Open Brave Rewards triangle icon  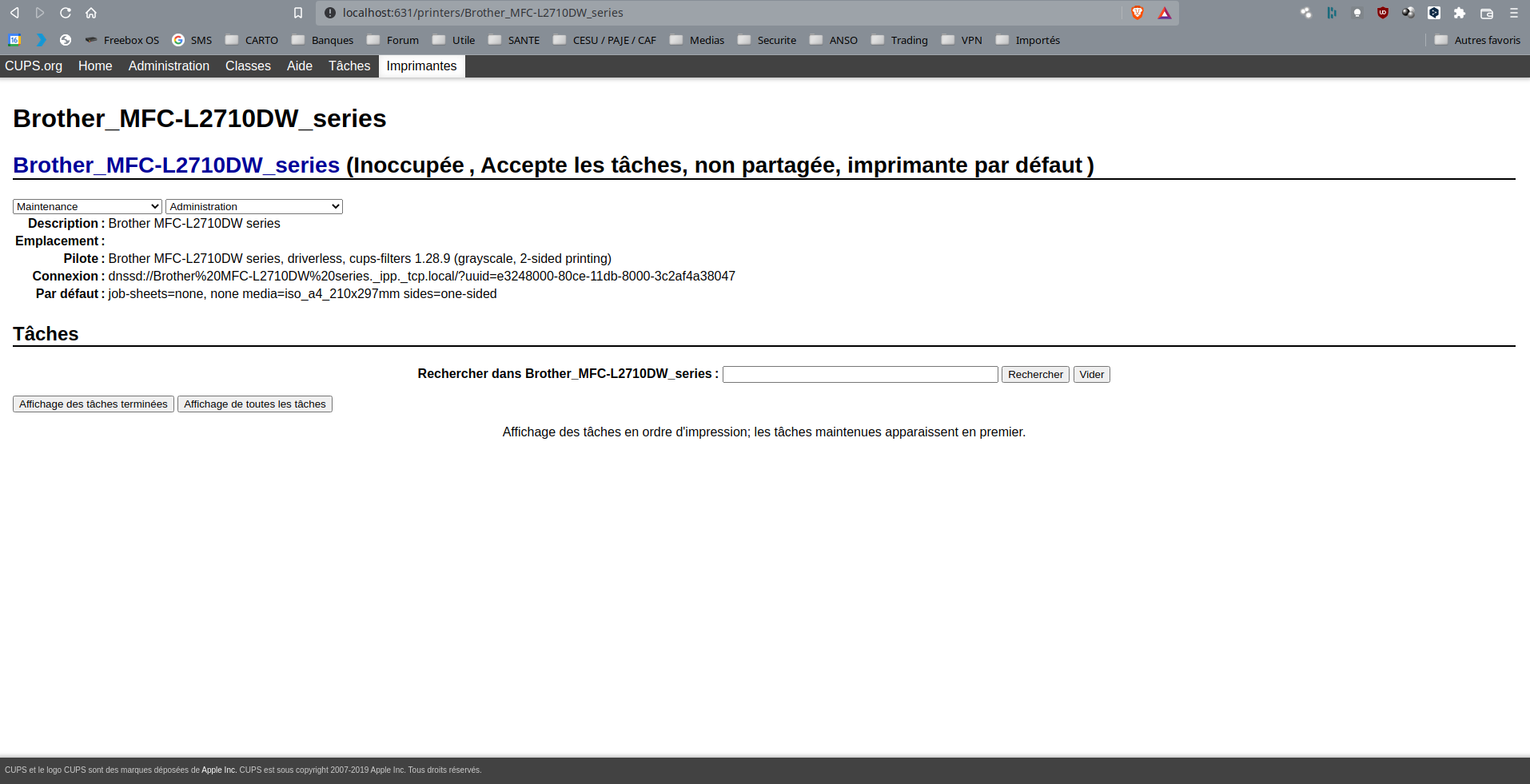click(x=1165, y=13)
